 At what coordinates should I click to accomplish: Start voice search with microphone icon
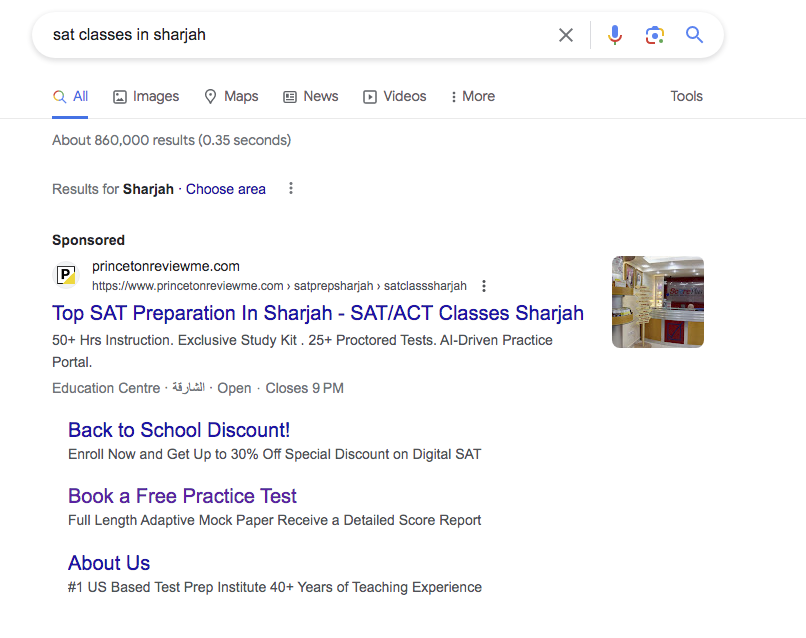click(x=614, y=35)
